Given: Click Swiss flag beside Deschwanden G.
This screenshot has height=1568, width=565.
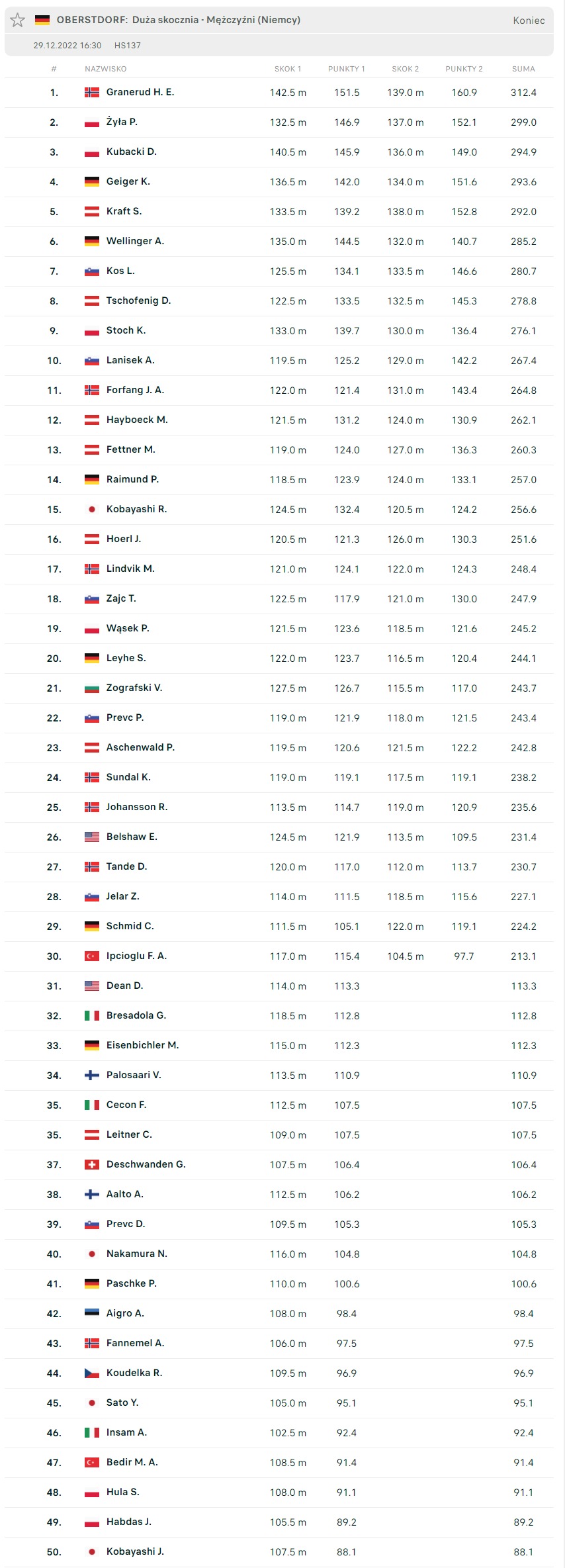Looking at the screenshot, I should point(92,1164).
